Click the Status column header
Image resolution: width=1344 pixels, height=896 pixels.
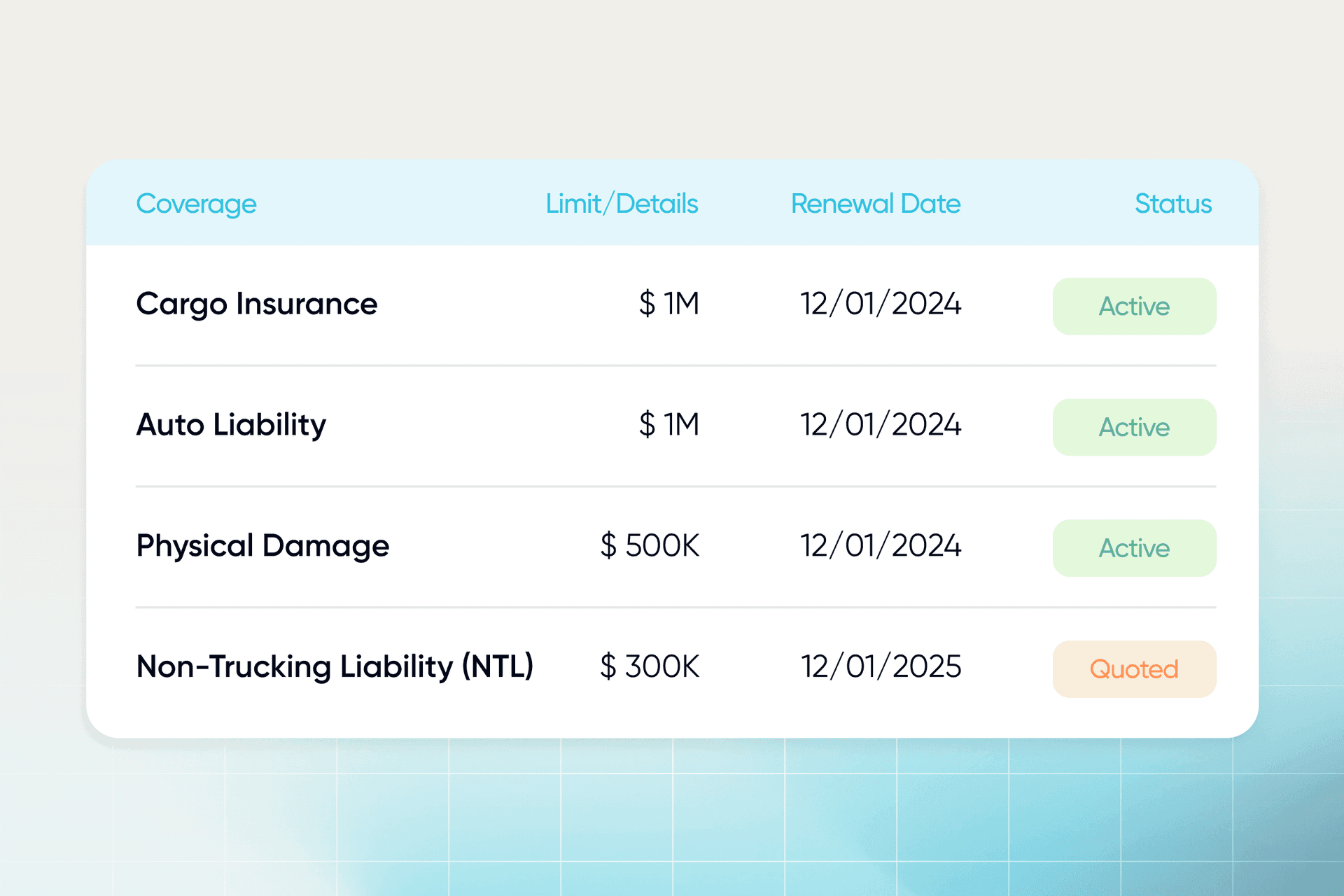(x=1172, y=204)
